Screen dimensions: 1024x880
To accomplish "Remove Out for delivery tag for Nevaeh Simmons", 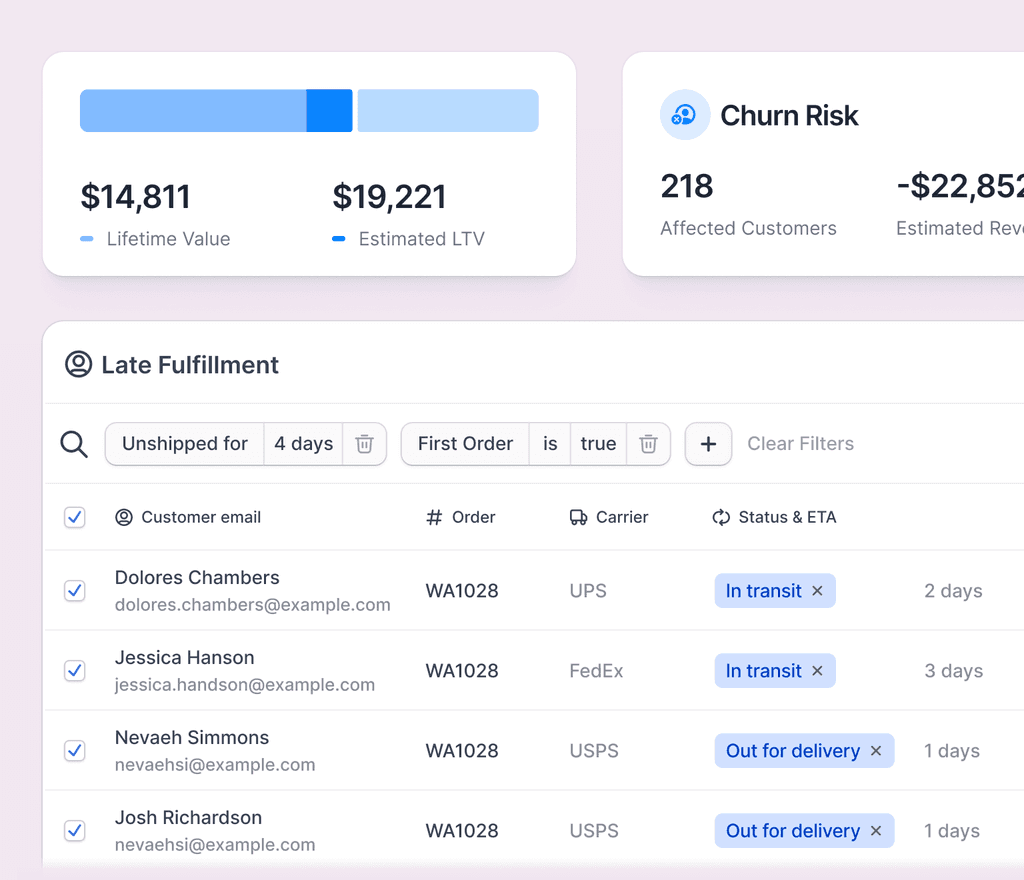I will tap(876, 751).
